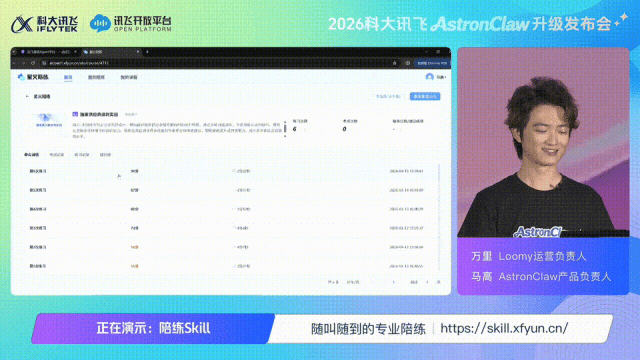Click the user avatar icon top right

tap(429, 77)
